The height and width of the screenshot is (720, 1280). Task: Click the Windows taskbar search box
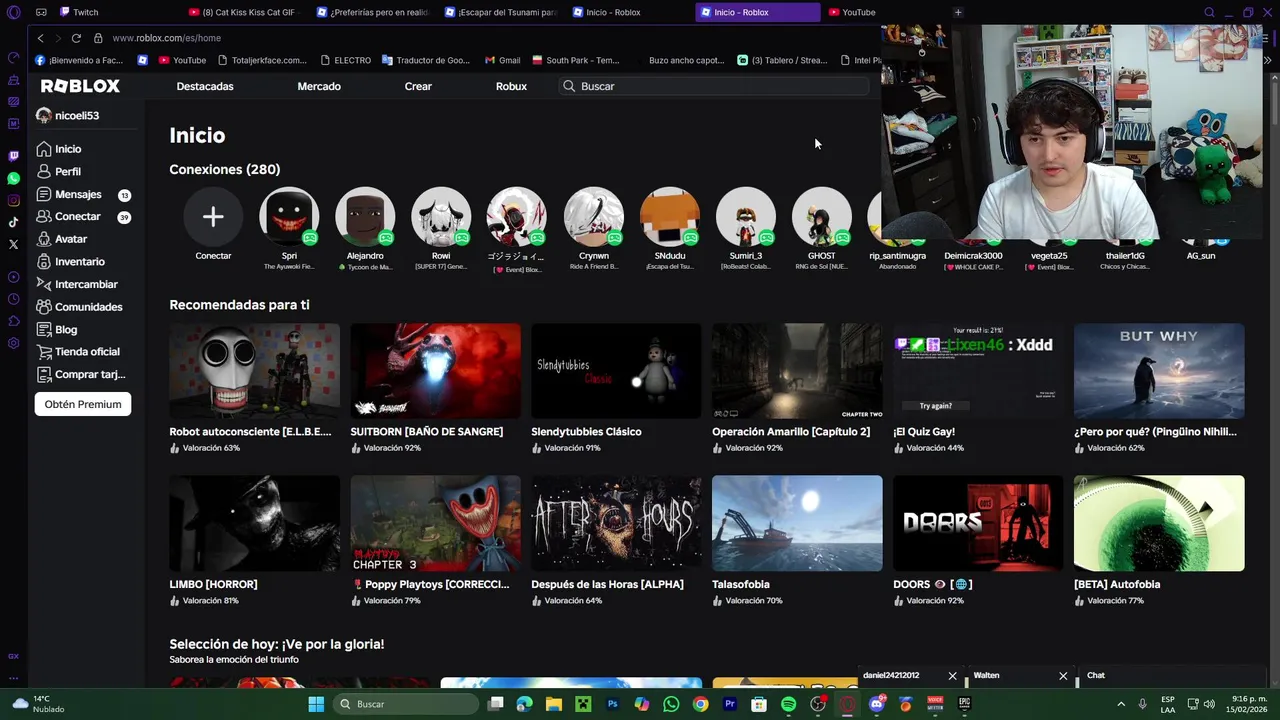pos(407,704)
